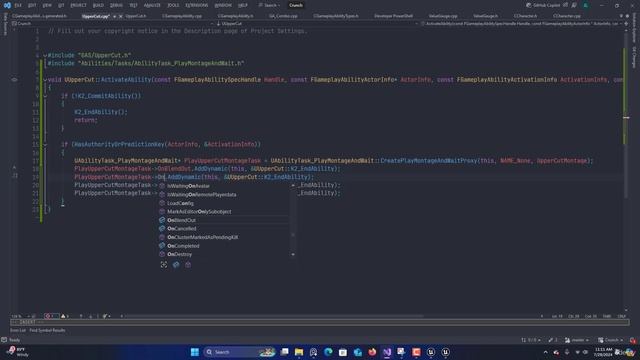Open the Debug menu

pyautogui.click(x=116, y=5)
